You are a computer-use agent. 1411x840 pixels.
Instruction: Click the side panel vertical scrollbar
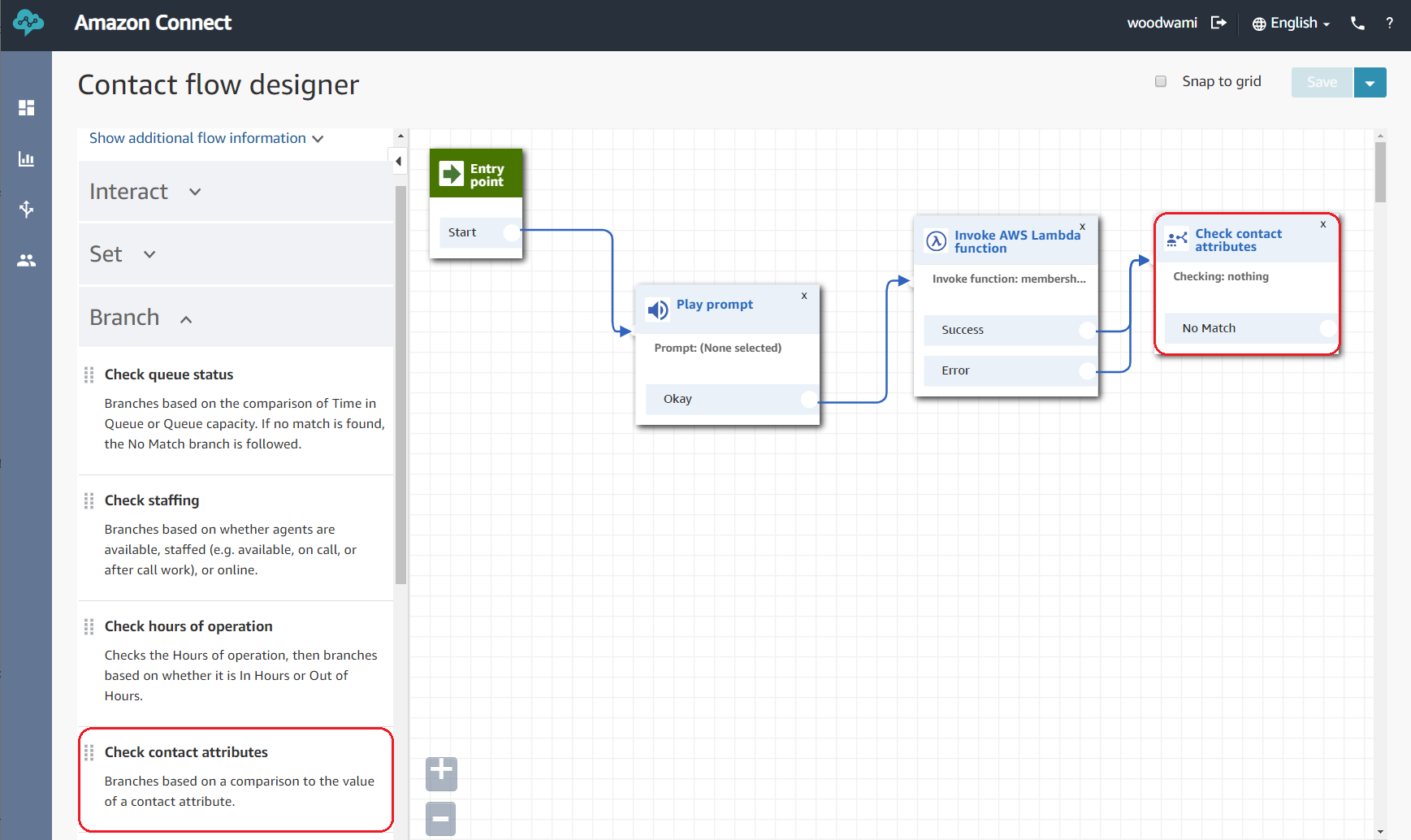(400, 385)
